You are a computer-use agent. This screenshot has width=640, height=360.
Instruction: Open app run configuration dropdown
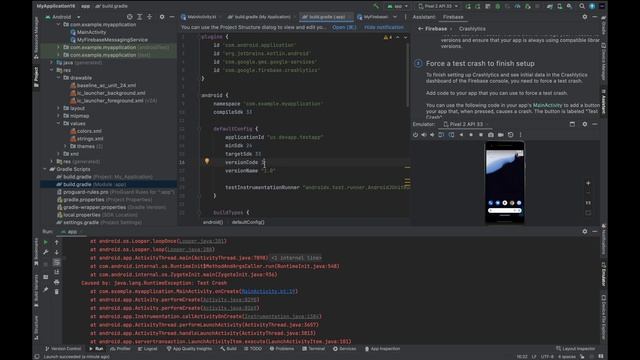coord(398,6)
